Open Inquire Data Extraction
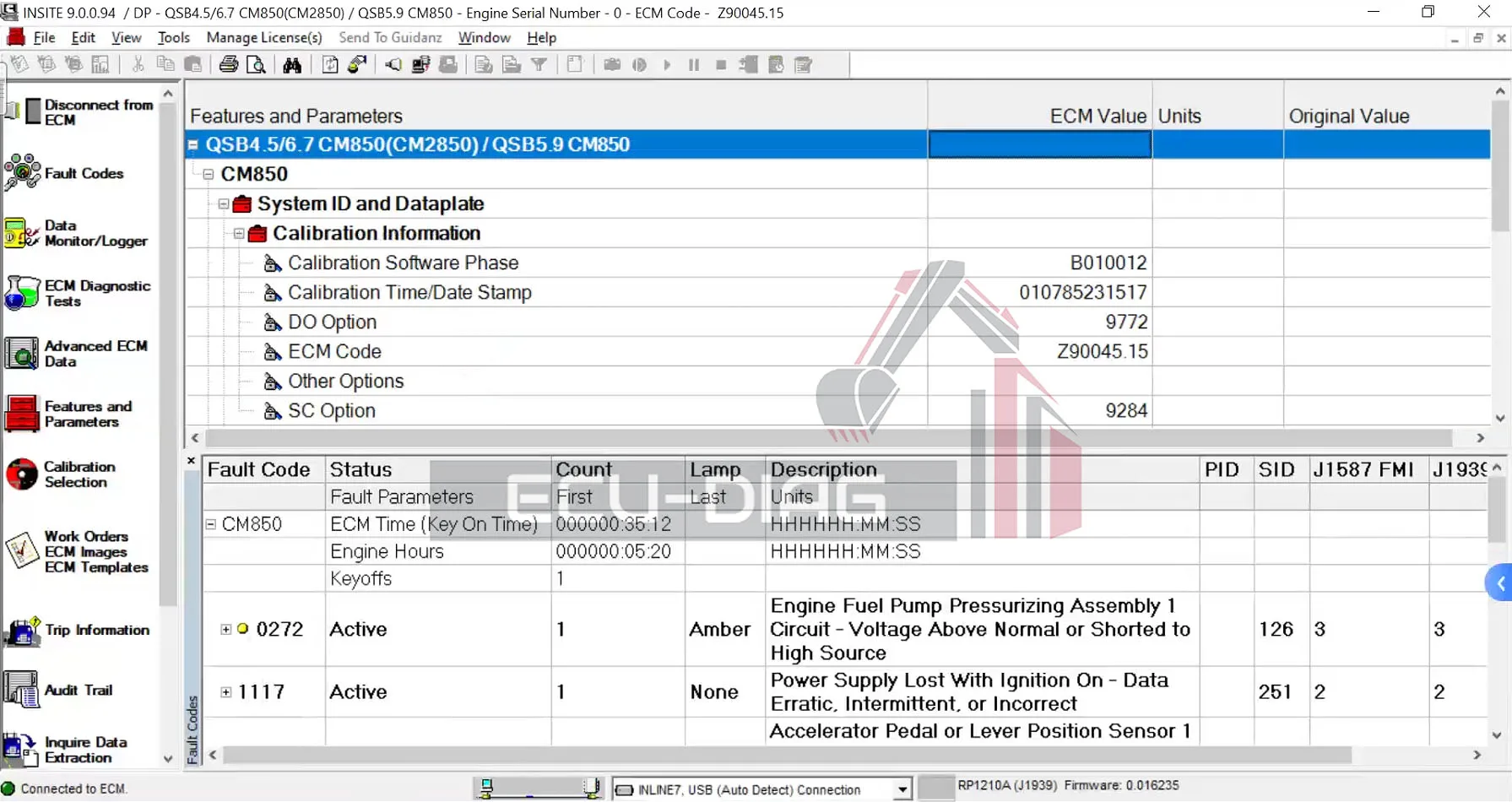1512x802 pixels. pyautogui.click(x=66, y=750)
